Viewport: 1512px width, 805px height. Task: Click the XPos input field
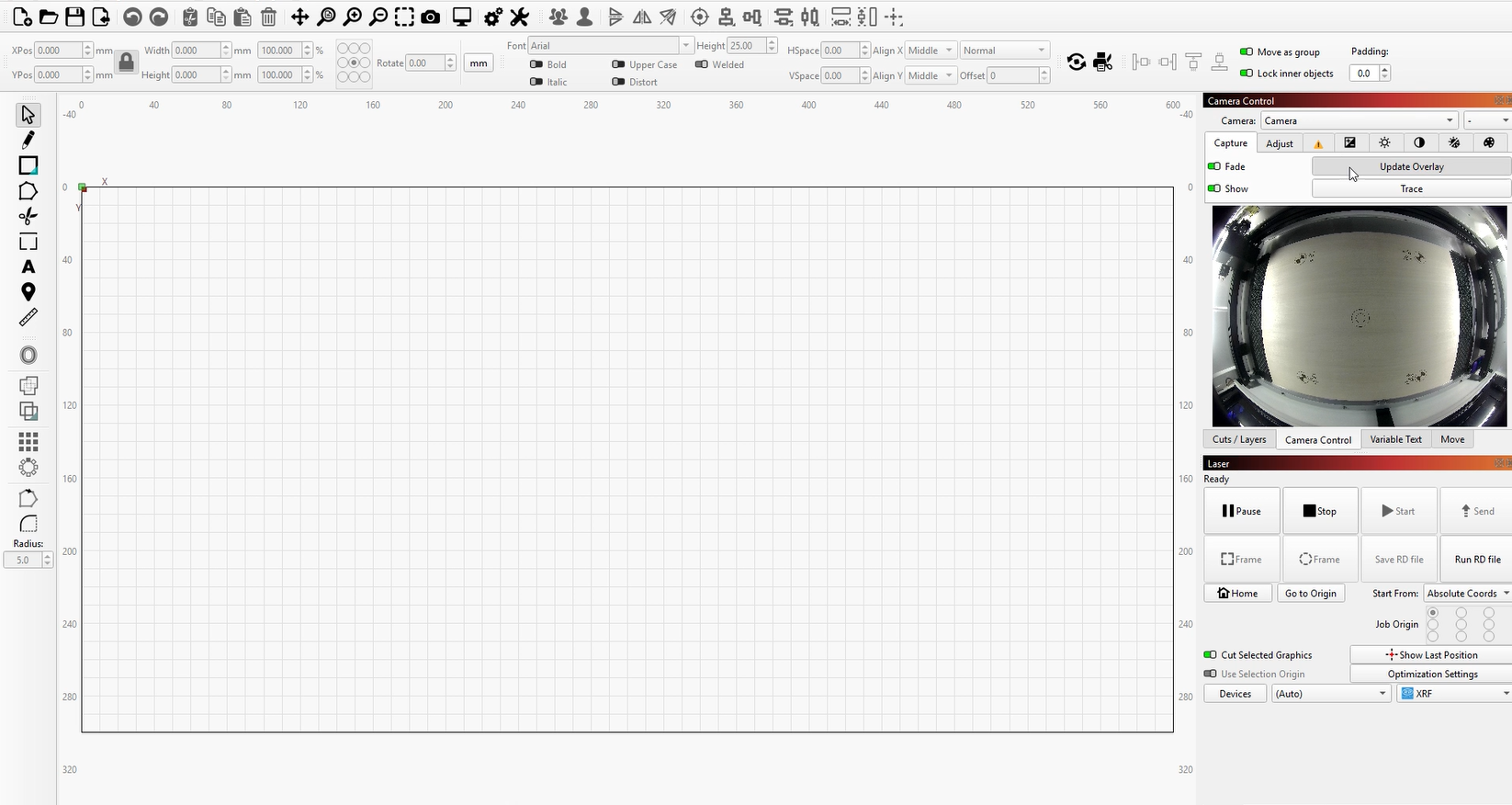tap(59, 51)
